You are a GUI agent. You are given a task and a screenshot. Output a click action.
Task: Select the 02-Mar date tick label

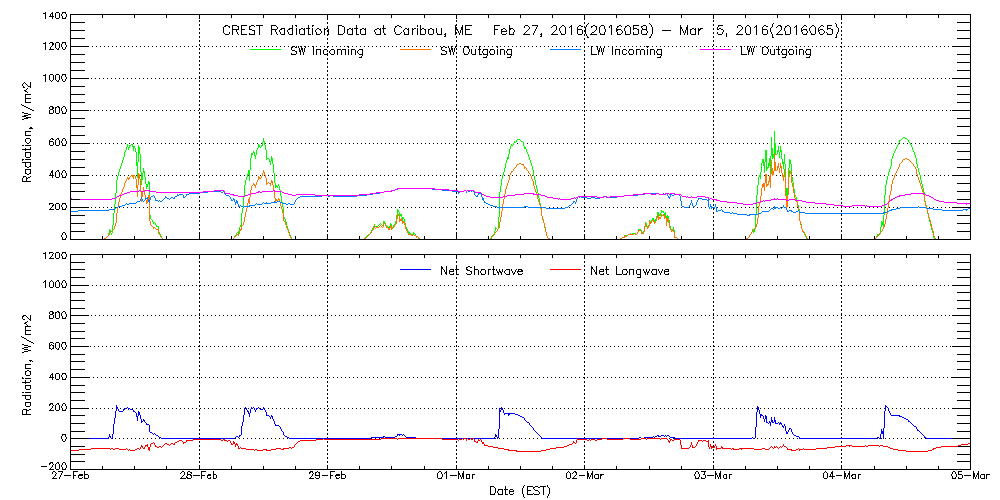[585, 477]
